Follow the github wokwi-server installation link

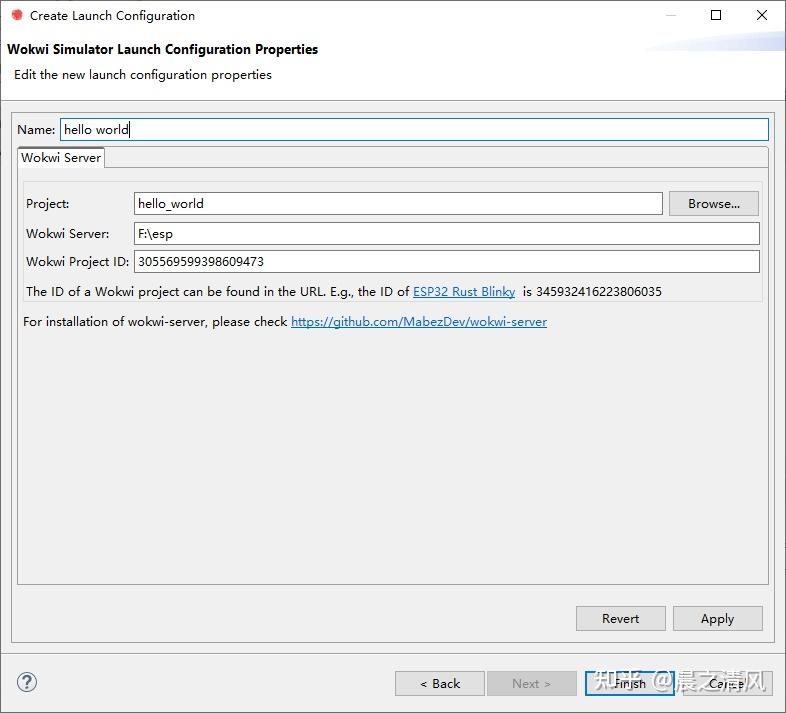419,321
